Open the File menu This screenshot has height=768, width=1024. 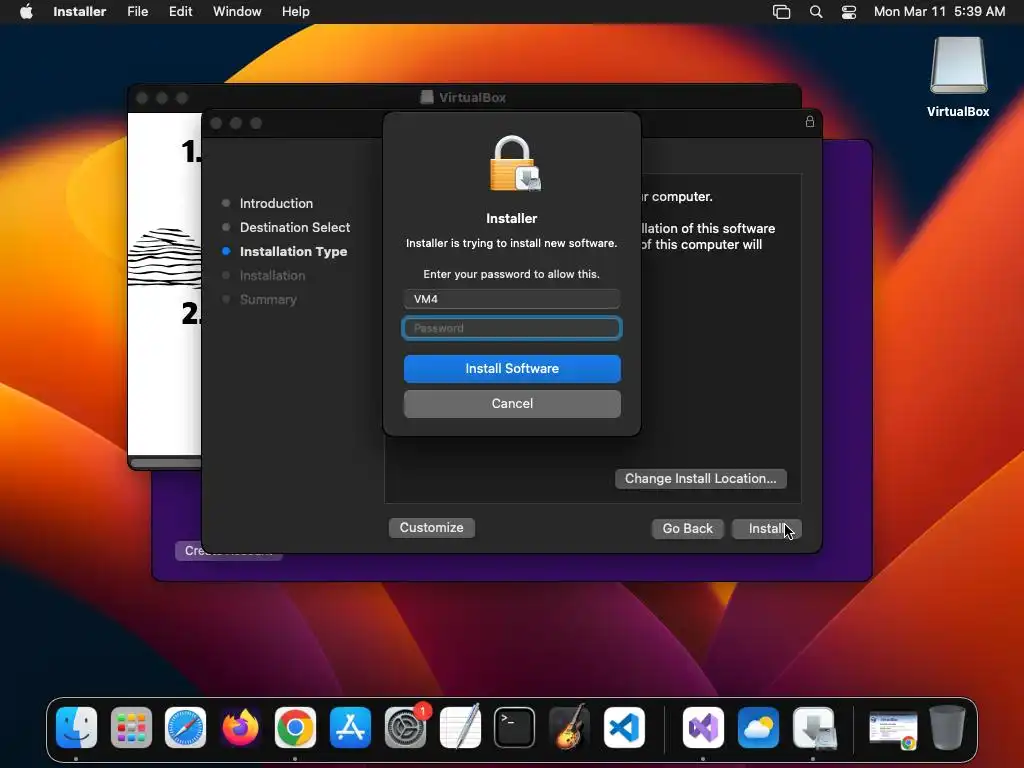click(138, 12)
